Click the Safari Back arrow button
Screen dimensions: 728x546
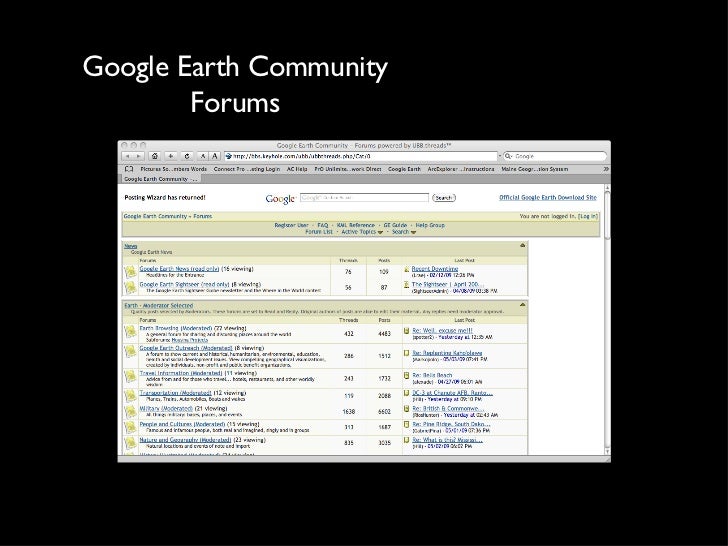128,156
